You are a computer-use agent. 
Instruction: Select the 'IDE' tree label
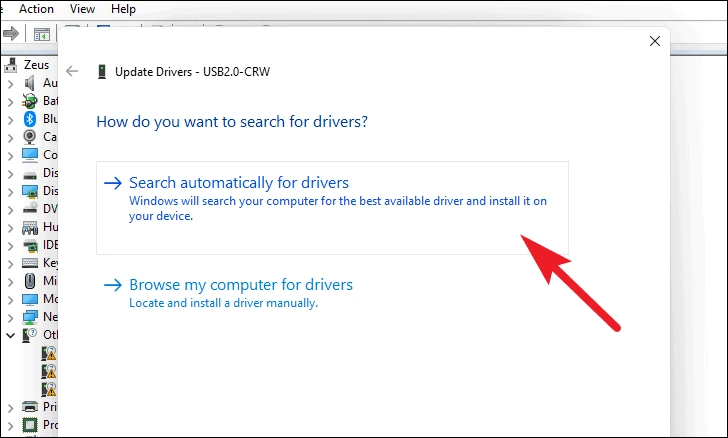click(50, 245)
